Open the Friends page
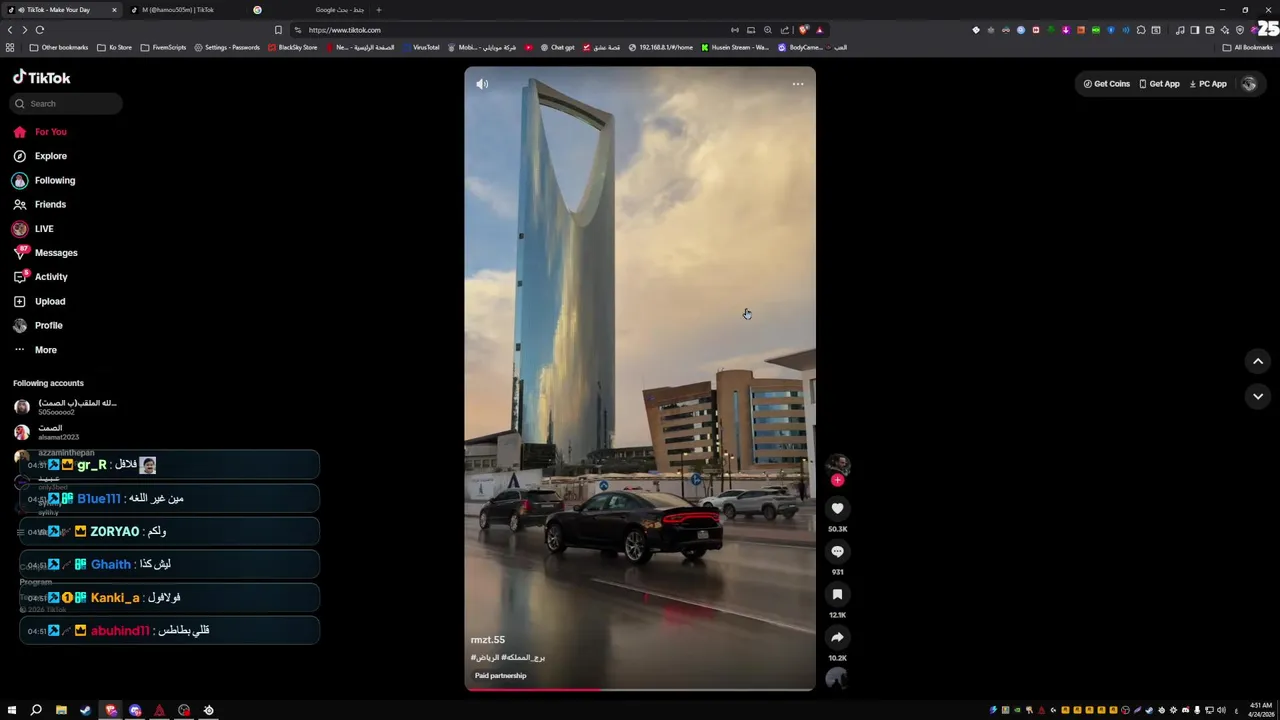1280x720 pixels. 39,204
